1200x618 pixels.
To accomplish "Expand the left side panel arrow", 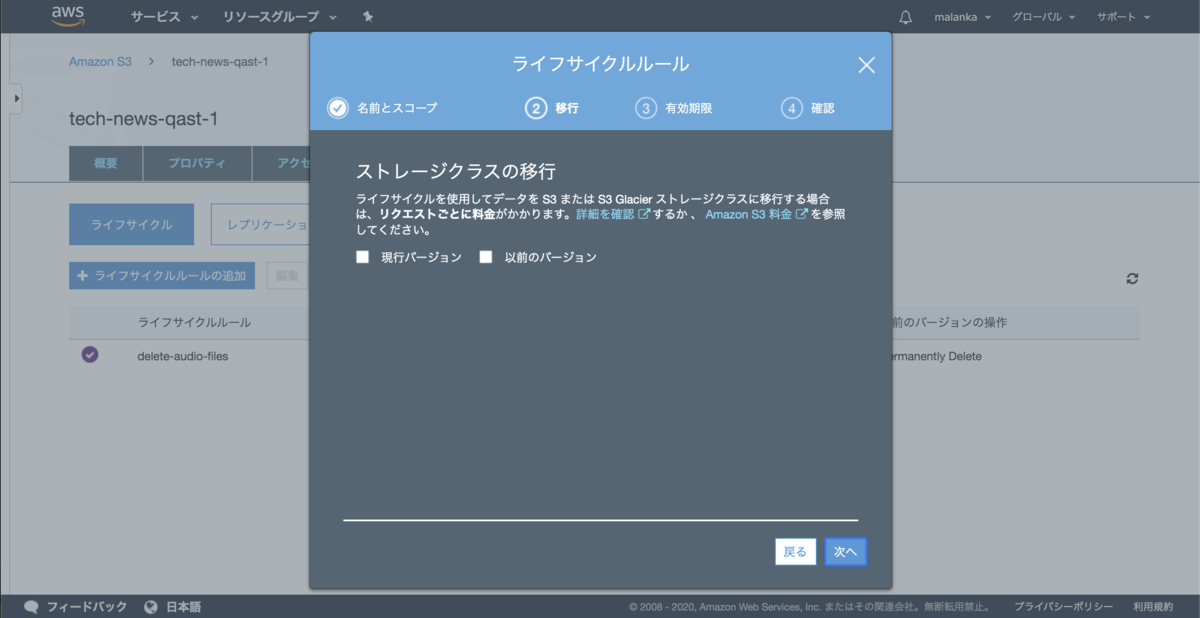I will [x=16, y=98].
